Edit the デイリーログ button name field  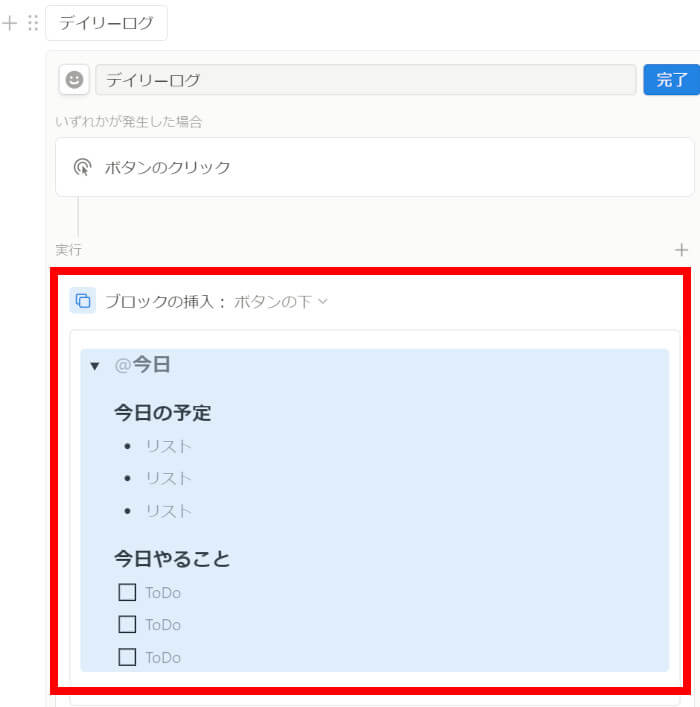(x=365, y=80)
